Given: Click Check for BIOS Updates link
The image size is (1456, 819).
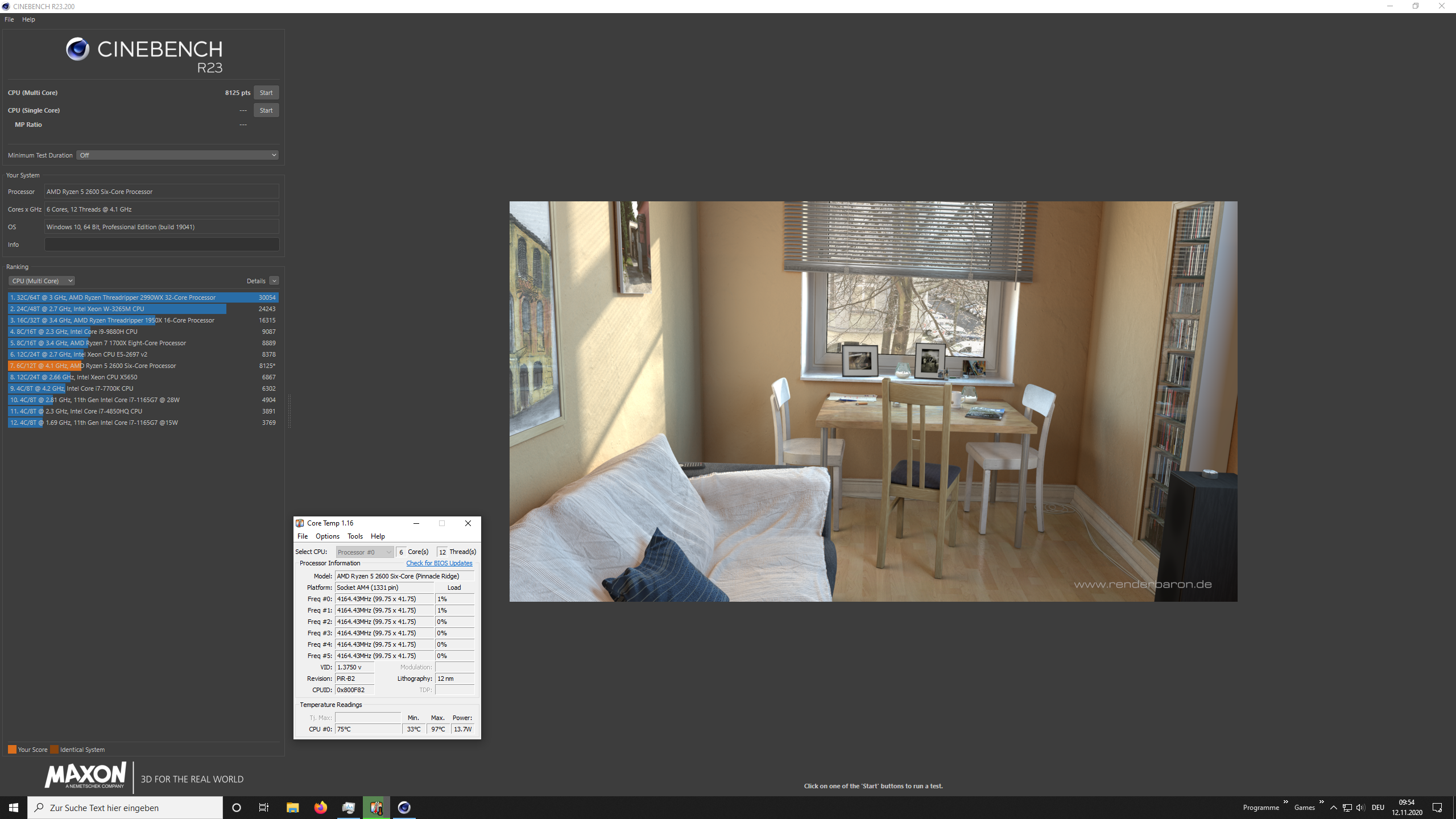Looking at the screenshot, I should click(439, 563).
